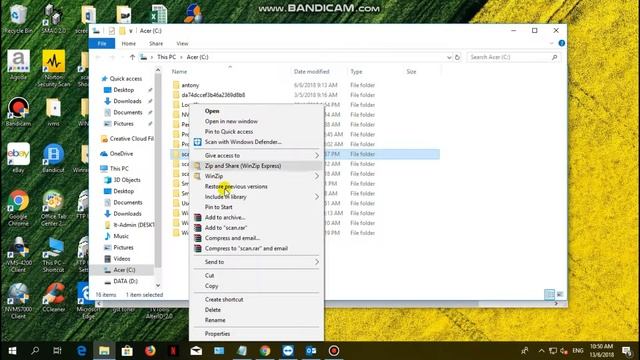
Task: Open Action Center notifications icon
Action: click(627, 351)
